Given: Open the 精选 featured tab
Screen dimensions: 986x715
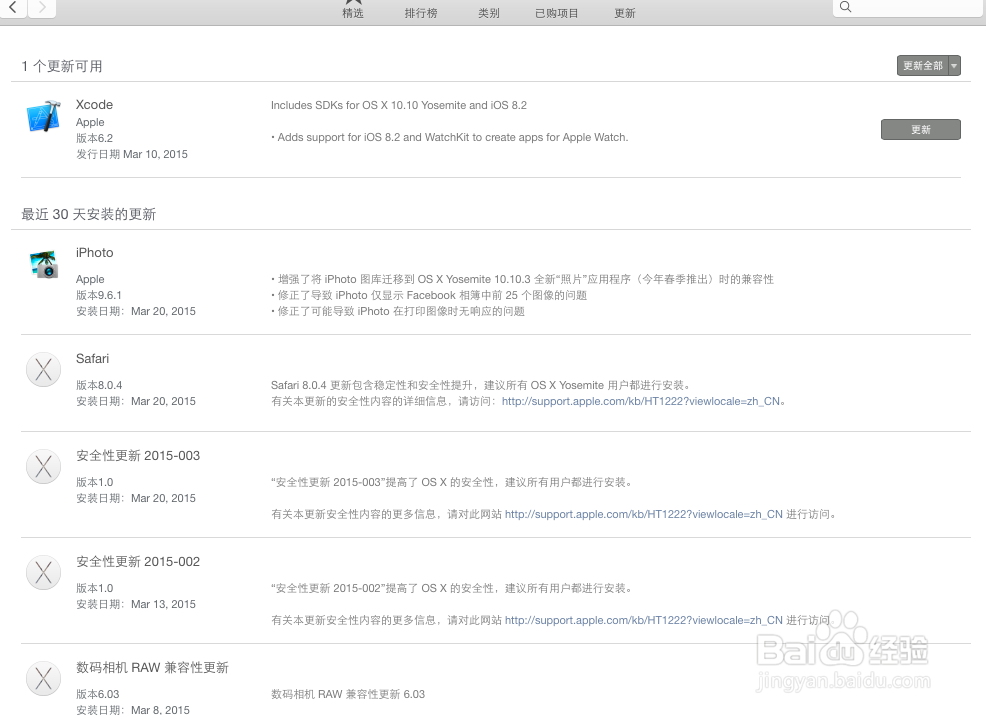Looking at the screenshot, I should [x=353, y=10].
